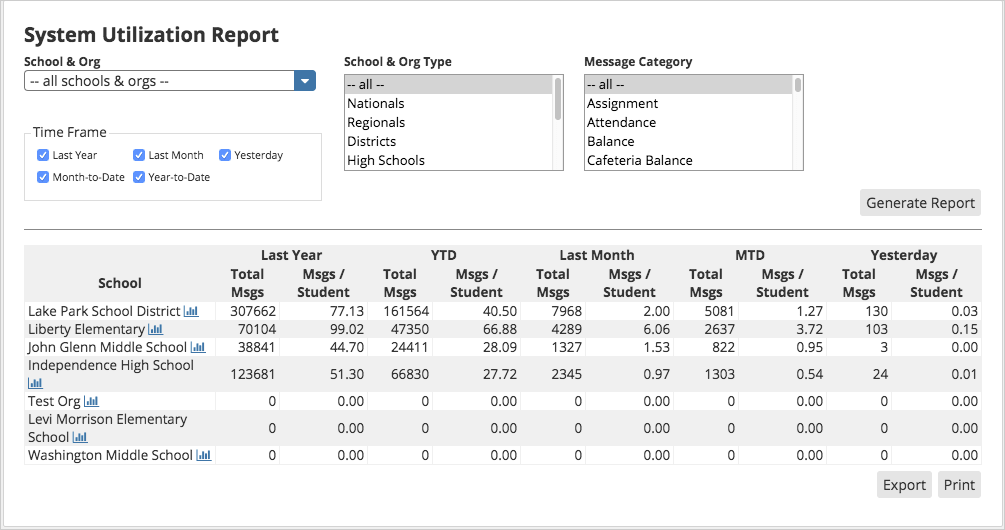Toggle the Month-to-Date checkbox
The image size is (1005, 530).
43,177
